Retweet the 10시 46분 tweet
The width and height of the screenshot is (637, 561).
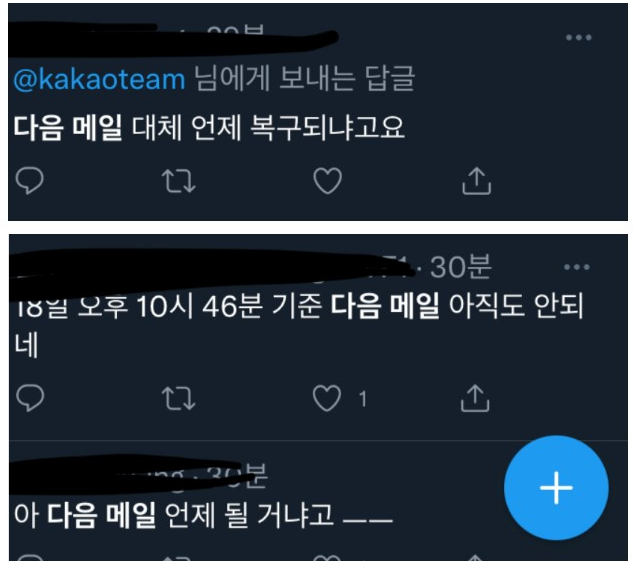(x=179, y=398)
